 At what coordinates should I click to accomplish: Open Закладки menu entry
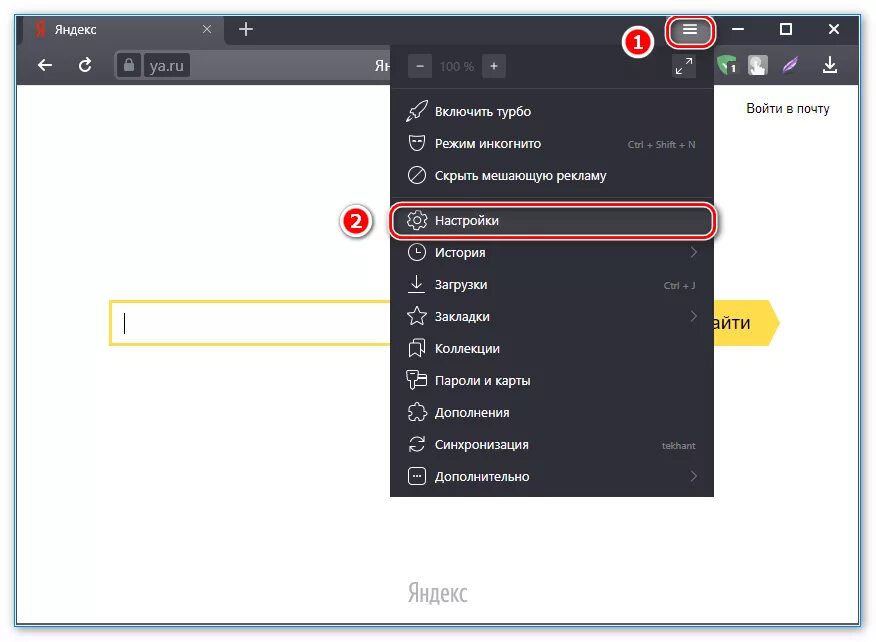[x=552, y=316]
